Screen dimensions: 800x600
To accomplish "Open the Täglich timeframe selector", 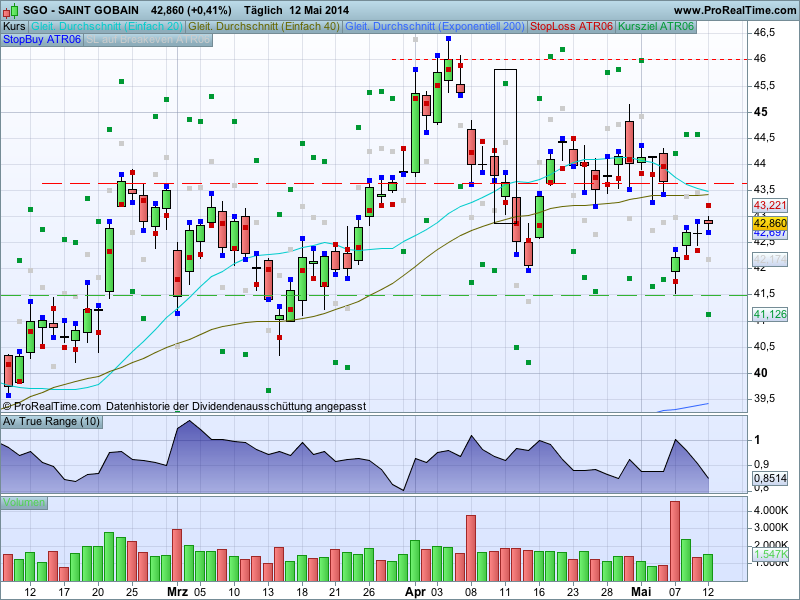I will click(263, 10).
